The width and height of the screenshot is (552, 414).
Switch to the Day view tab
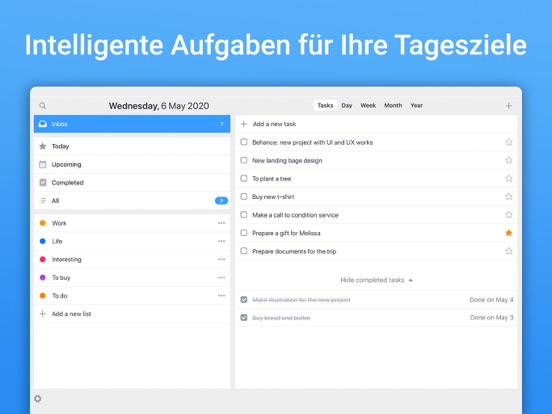(347, 105)
